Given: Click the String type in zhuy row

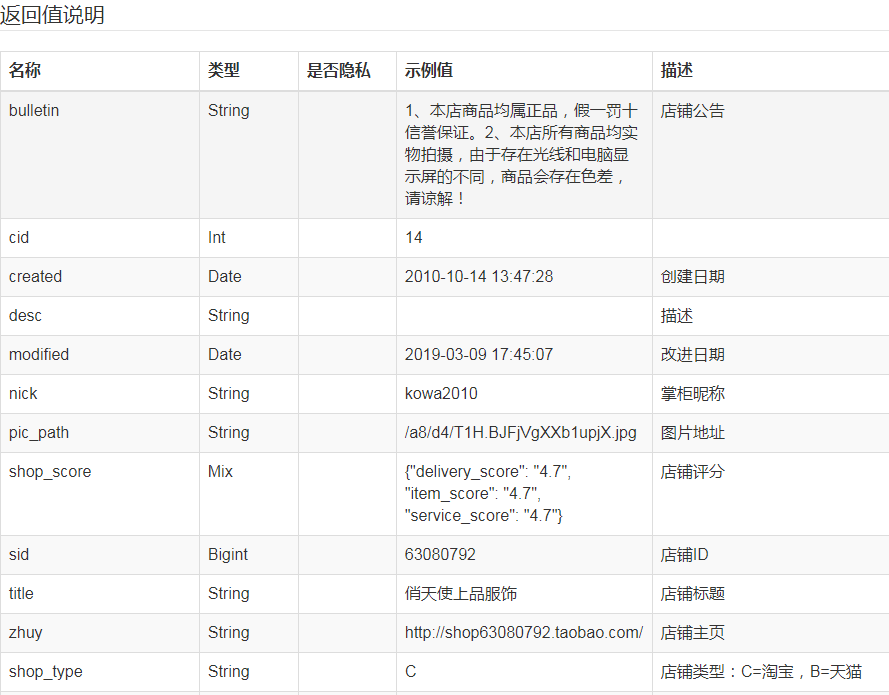Looking at the screenshot, I should tap(228, 633).
